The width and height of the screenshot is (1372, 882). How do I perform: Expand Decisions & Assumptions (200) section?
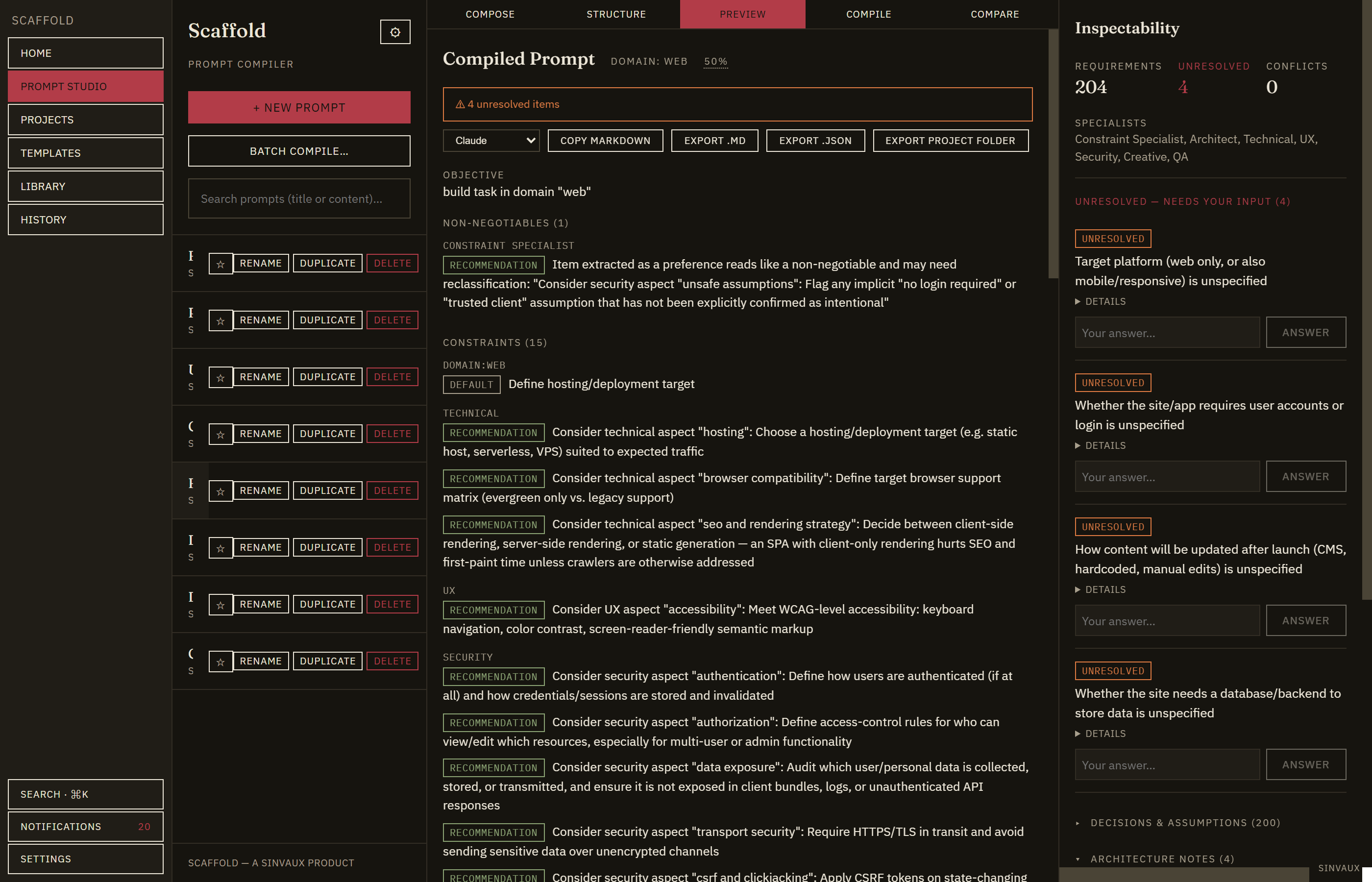1178,822
